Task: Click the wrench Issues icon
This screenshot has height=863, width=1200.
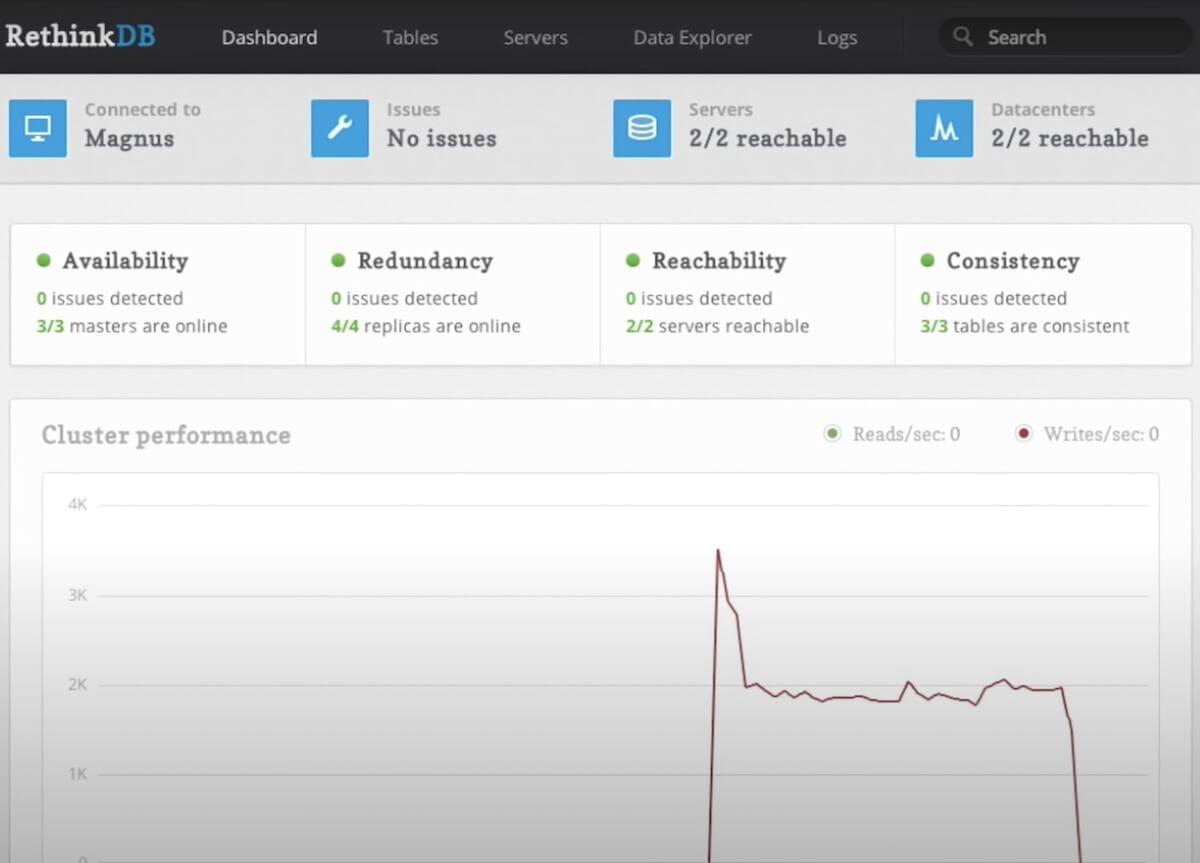Action: click(340, 128)
